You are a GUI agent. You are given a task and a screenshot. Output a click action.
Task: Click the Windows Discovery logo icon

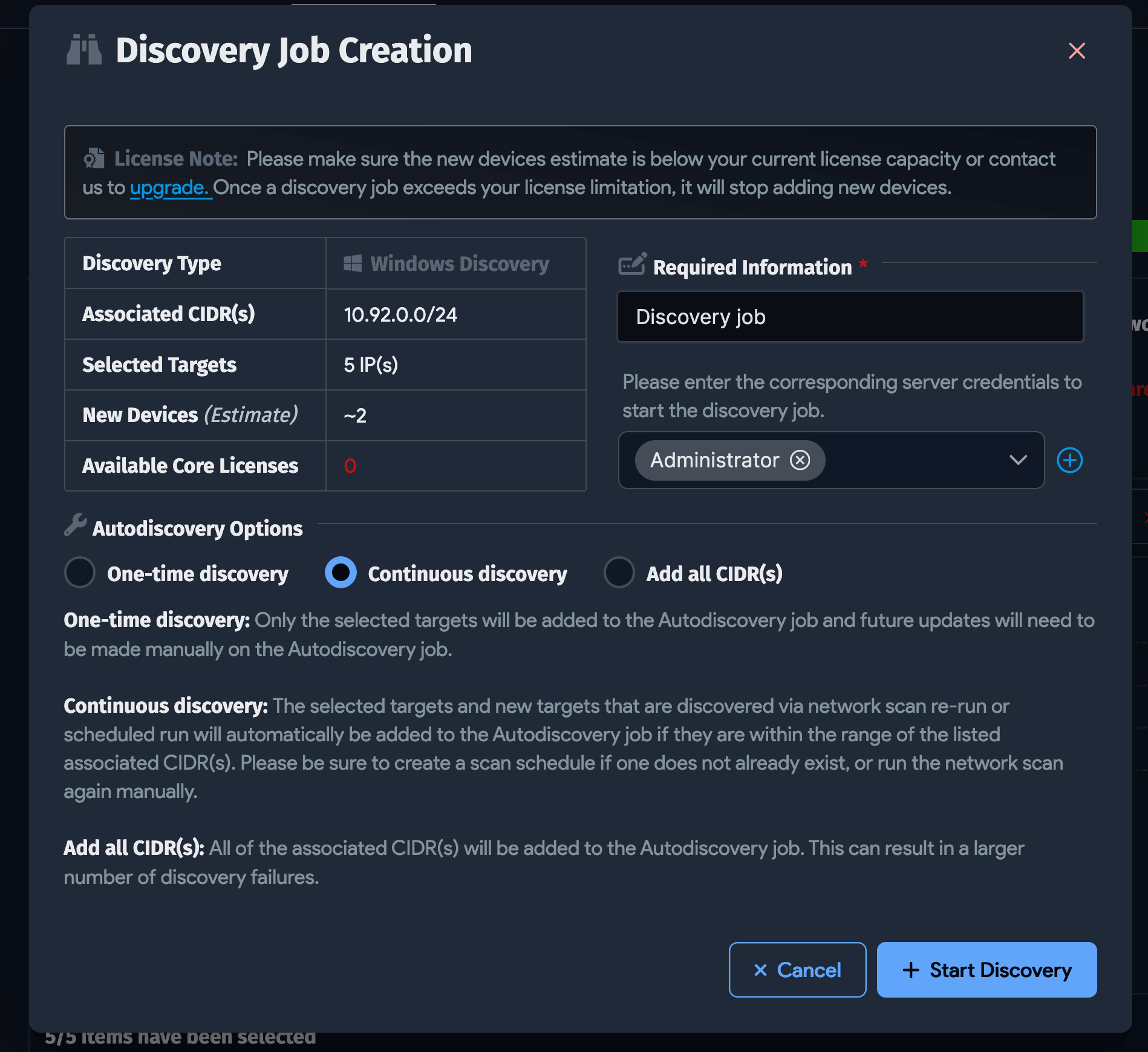pos(353,263)
